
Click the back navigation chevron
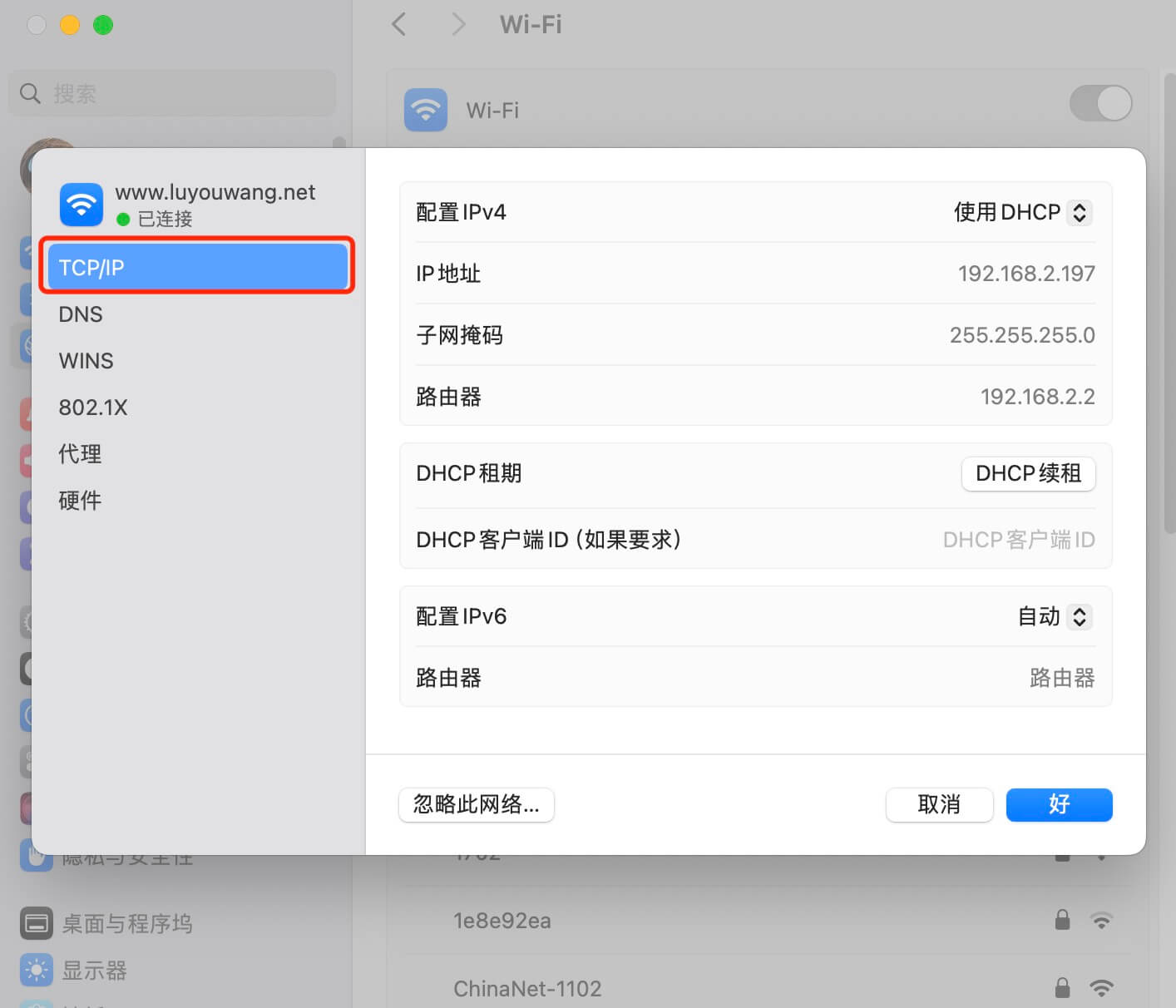pyautogui.click(x=398, y=25)
